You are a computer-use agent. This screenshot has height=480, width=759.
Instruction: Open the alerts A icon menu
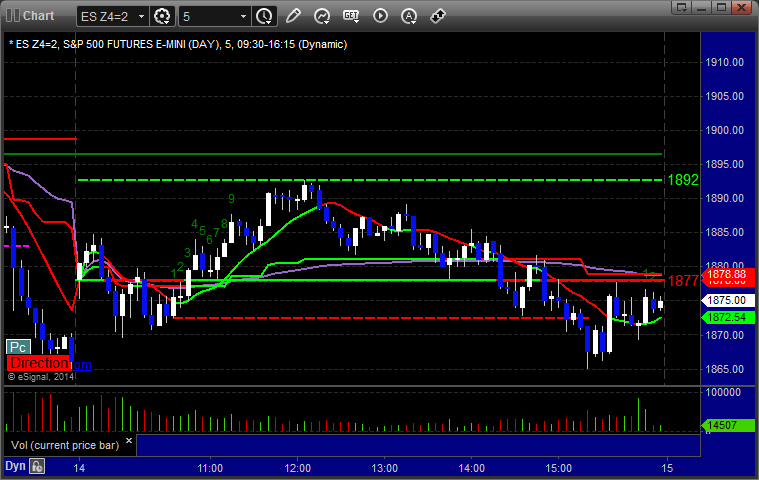coord(409,16)
